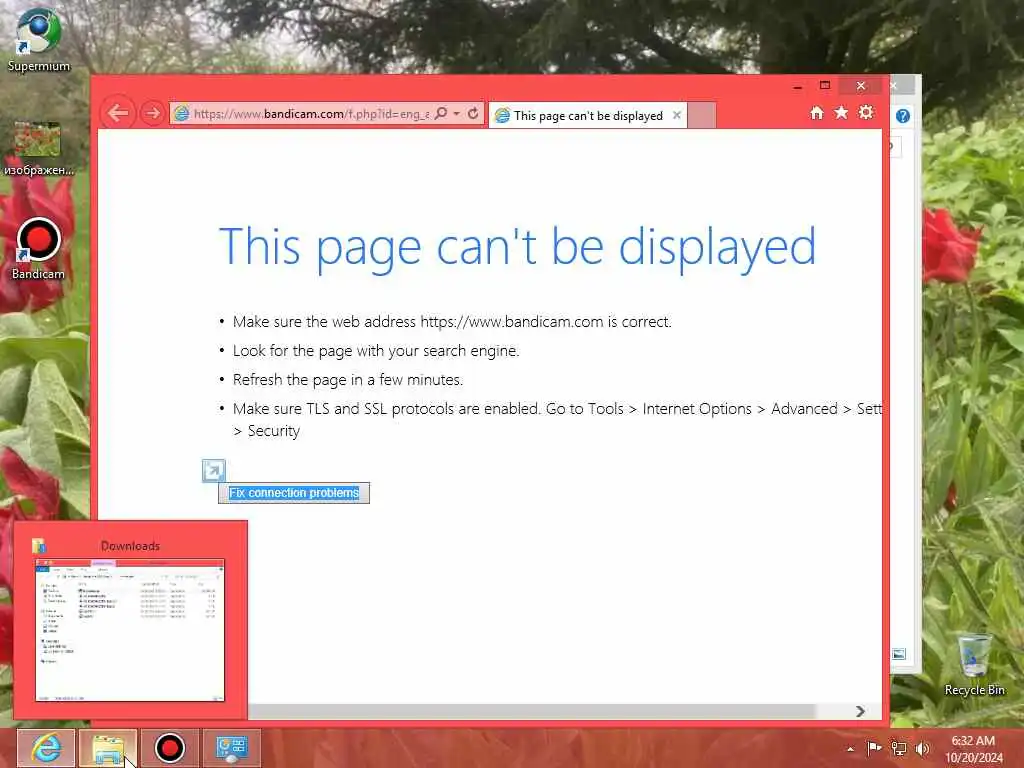1024x768 pixels.
Task: Close the background window behind Internet Explorer
Action: pos(893,86)
